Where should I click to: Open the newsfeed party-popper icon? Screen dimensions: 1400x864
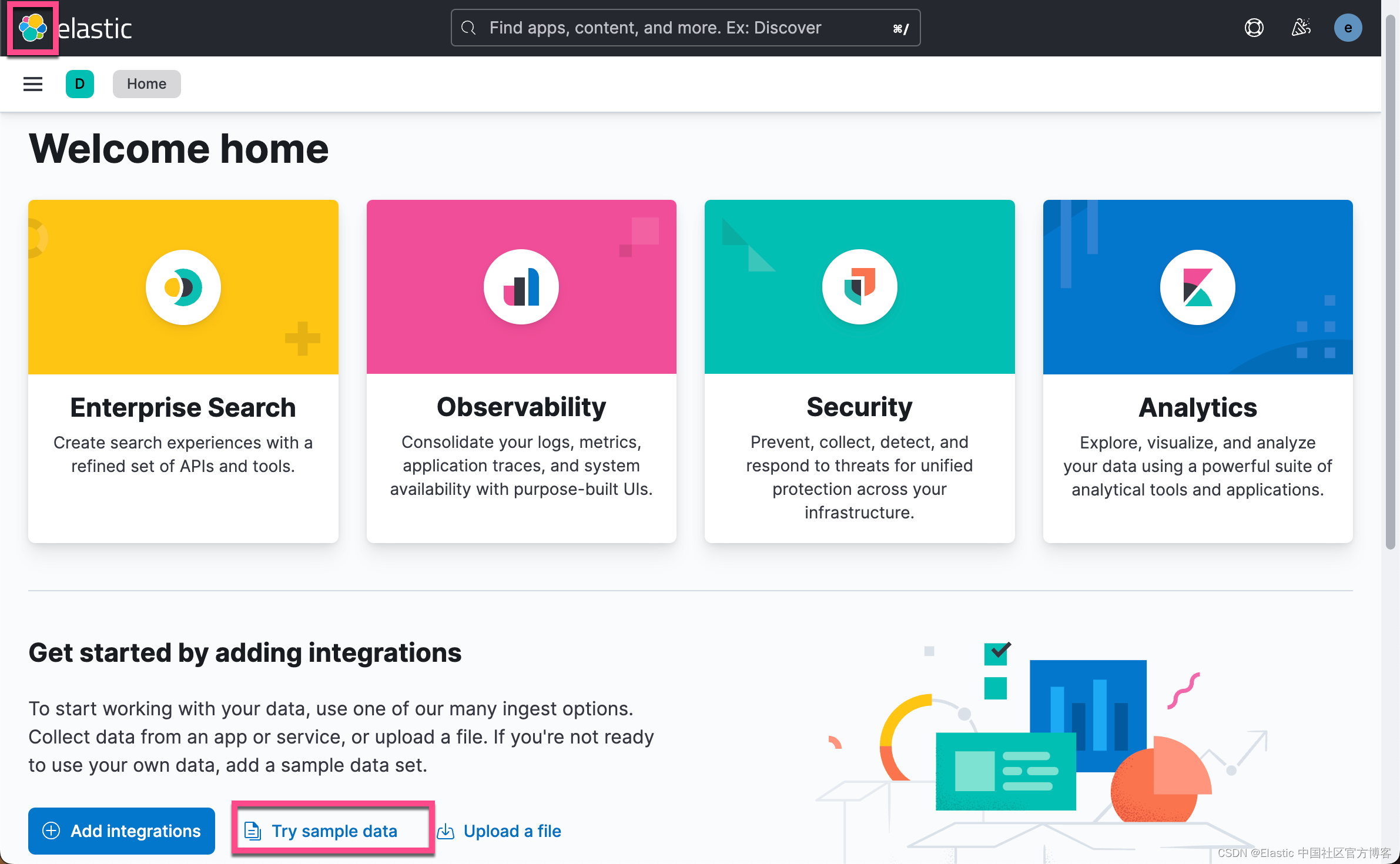click(1301, 27)
